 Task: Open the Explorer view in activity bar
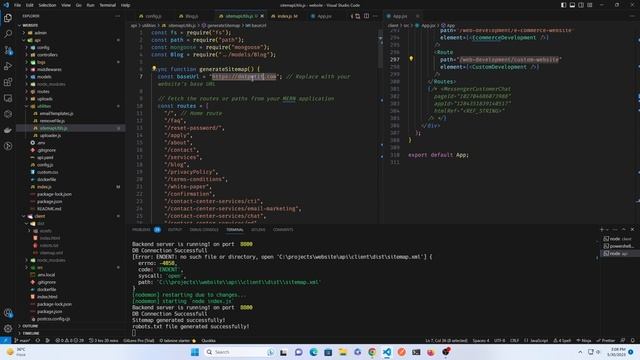coord(8,18)
